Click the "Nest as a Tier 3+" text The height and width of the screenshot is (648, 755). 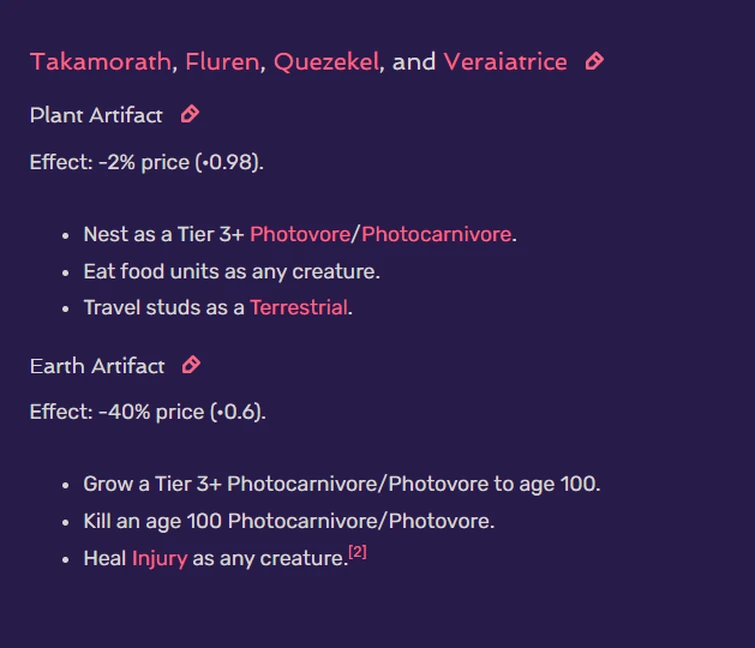164,235
